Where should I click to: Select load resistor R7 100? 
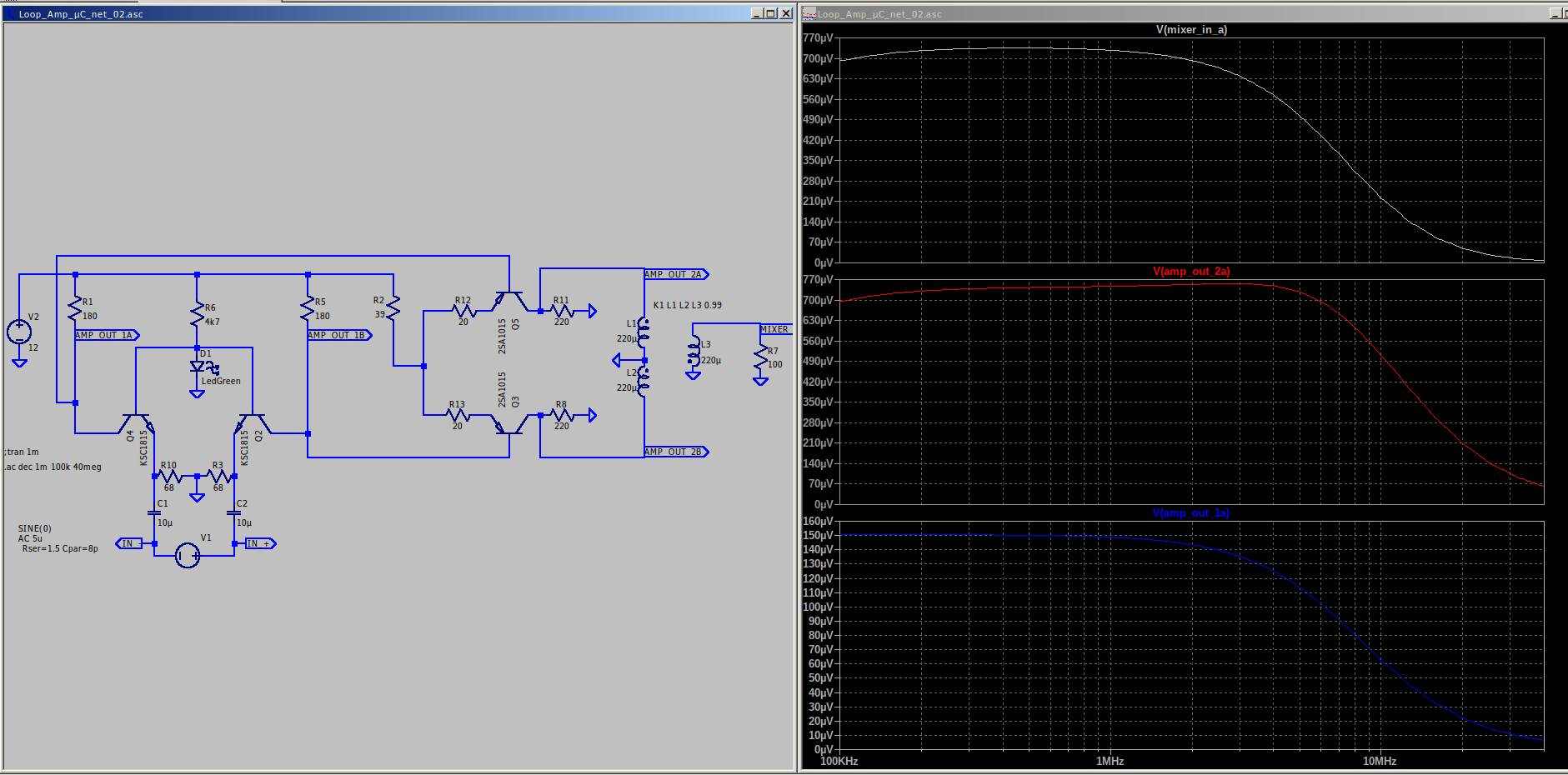[x=760, y=358]
